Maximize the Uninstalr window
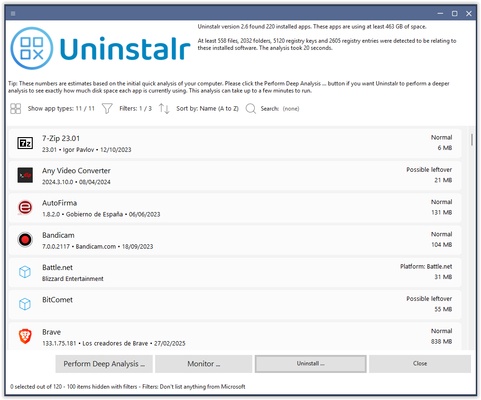Image resolution: width=481 pixels, height=400 pixels. (x=455, y=14)
